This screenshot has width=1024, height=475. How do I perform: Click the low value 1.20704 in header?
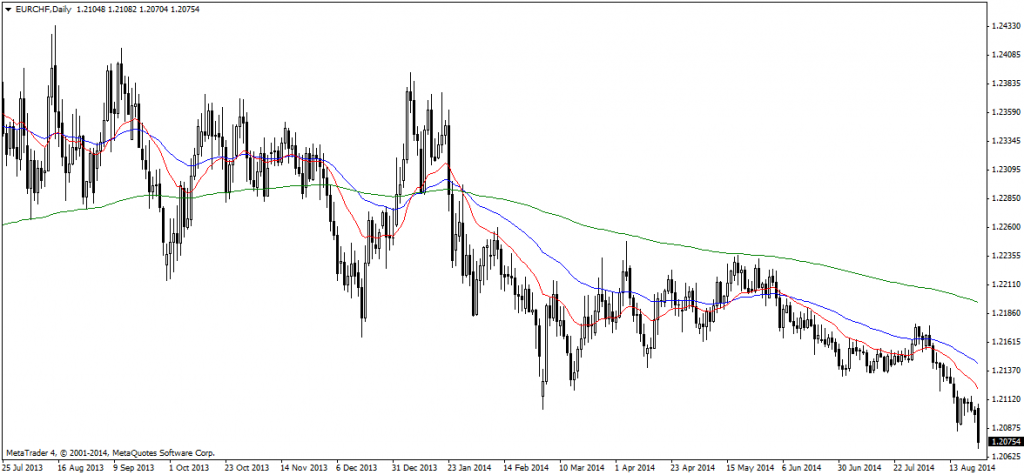tap(152, 7)
